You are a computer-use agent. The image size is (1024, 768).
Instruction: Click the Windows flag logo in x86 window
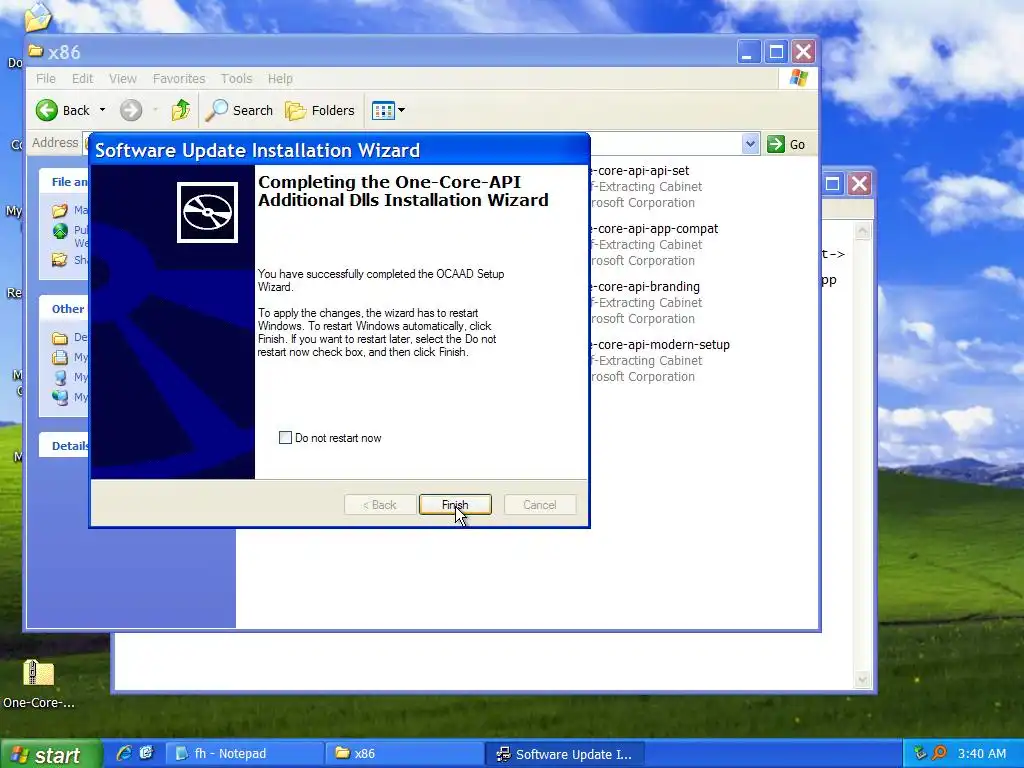point(798,78)
